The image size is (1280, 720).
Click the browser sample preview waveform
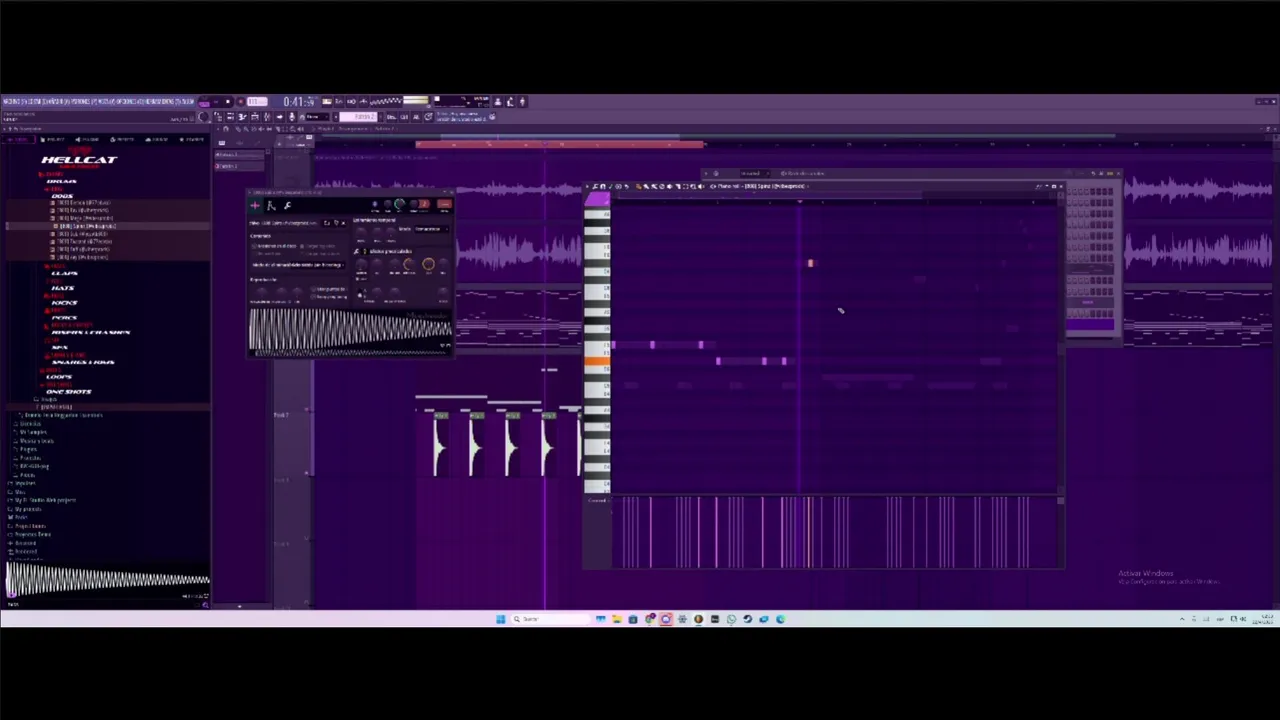click(107, 580)
